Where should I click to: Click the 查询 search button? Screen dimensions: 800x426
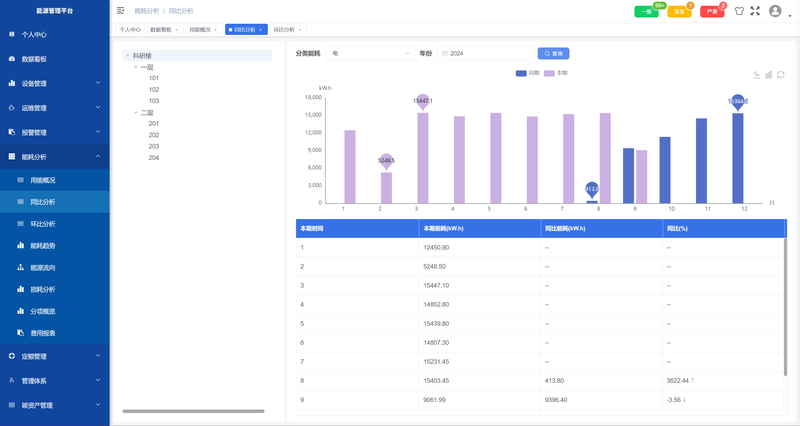click(554, 54)
